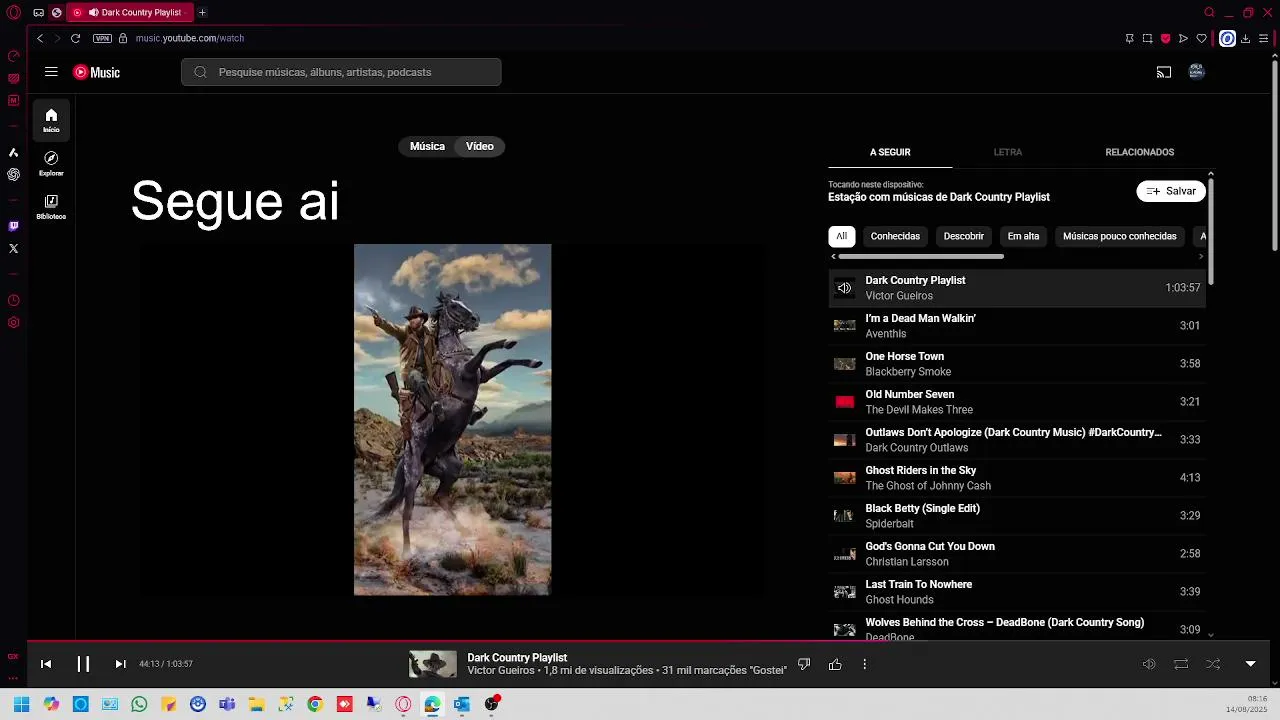Screen dimensions: 1280x720
Task: Open the YouTube Music hamburger guide menu
Action: (x=51, y=72)
